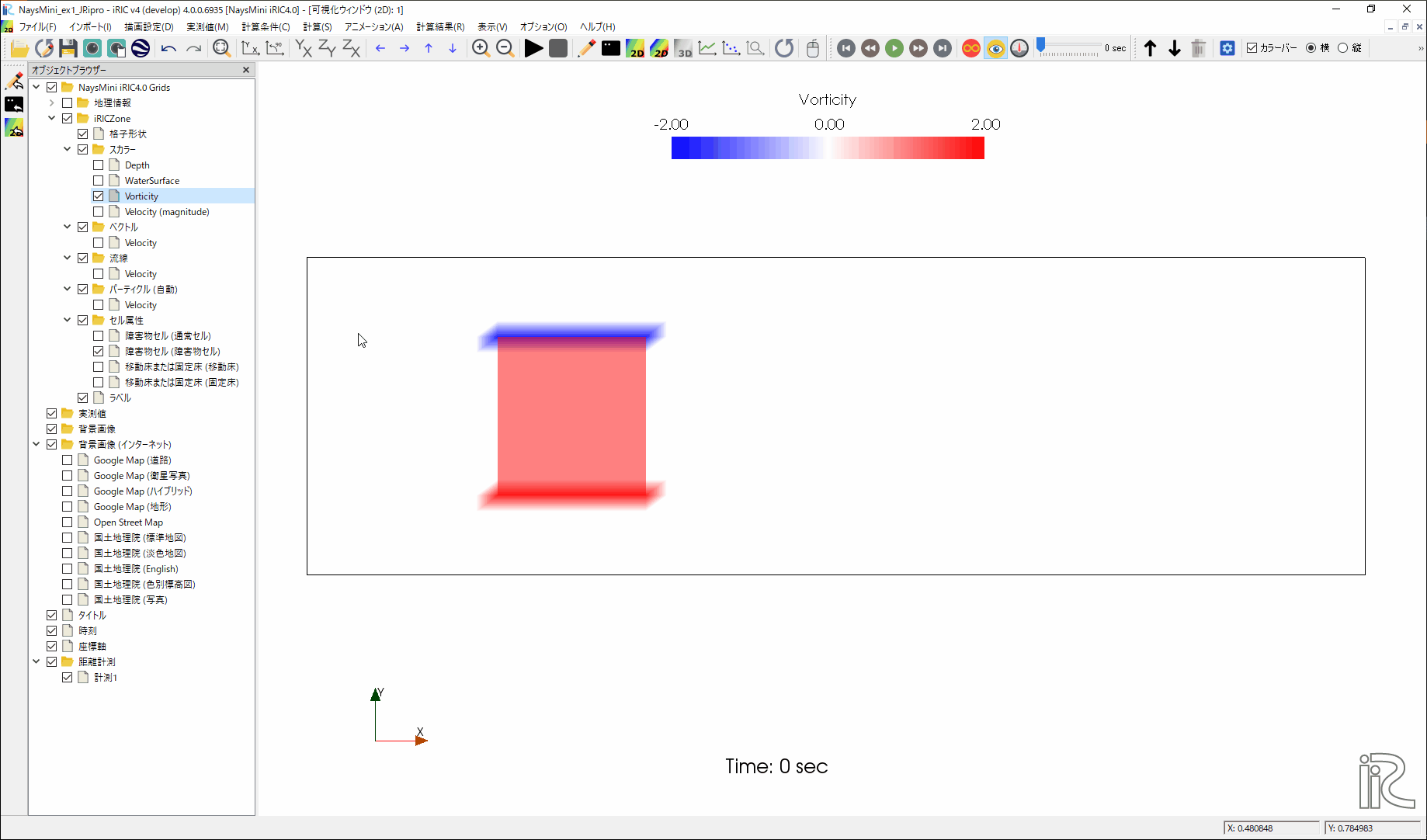The image size is (1427, 840).
Task: Click the save floppy disk icon
Action: coord(68,48)
